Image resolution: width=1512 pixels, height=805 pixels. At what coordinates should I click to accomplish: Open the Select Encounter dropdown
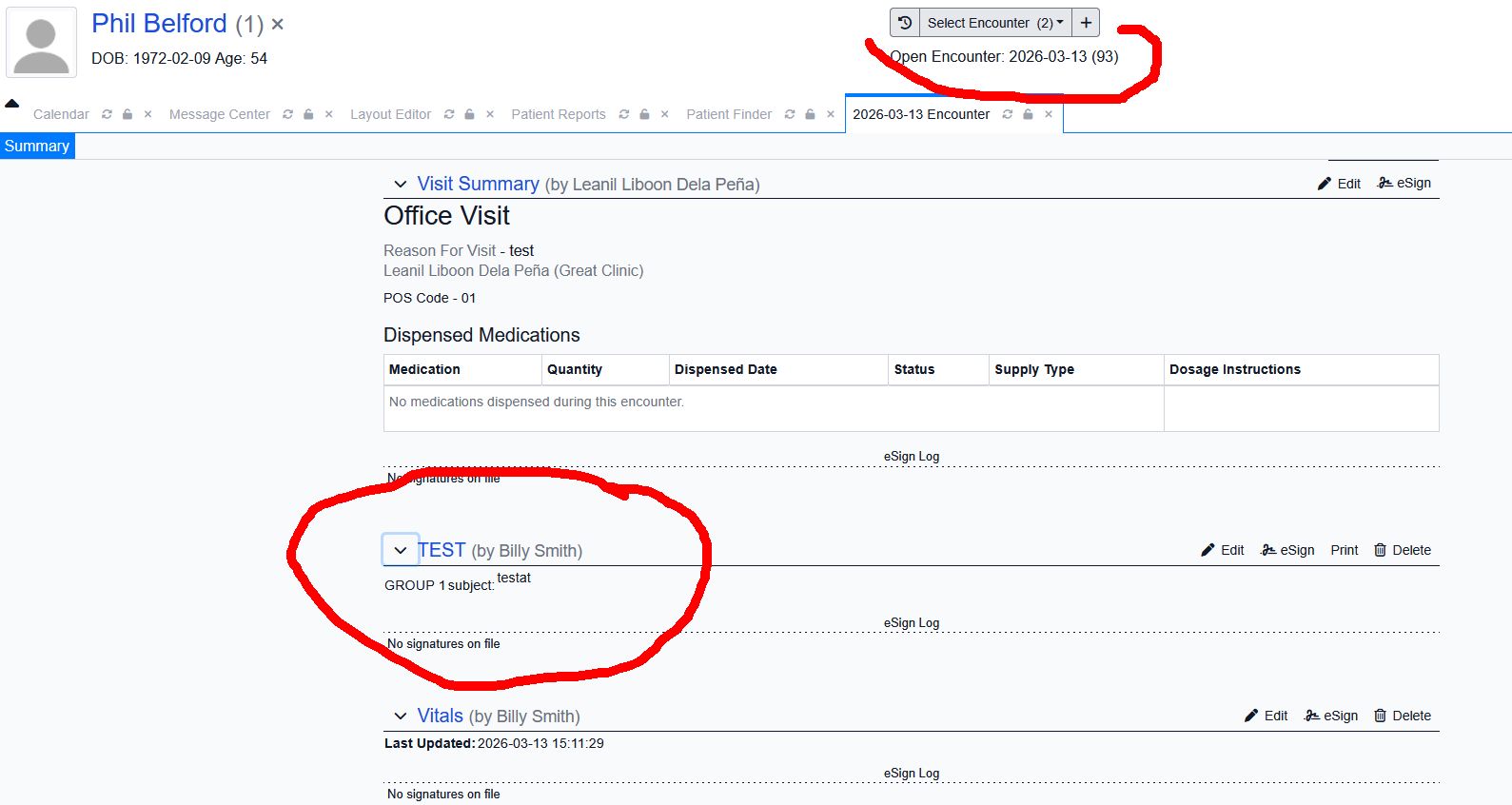(994, 23)
